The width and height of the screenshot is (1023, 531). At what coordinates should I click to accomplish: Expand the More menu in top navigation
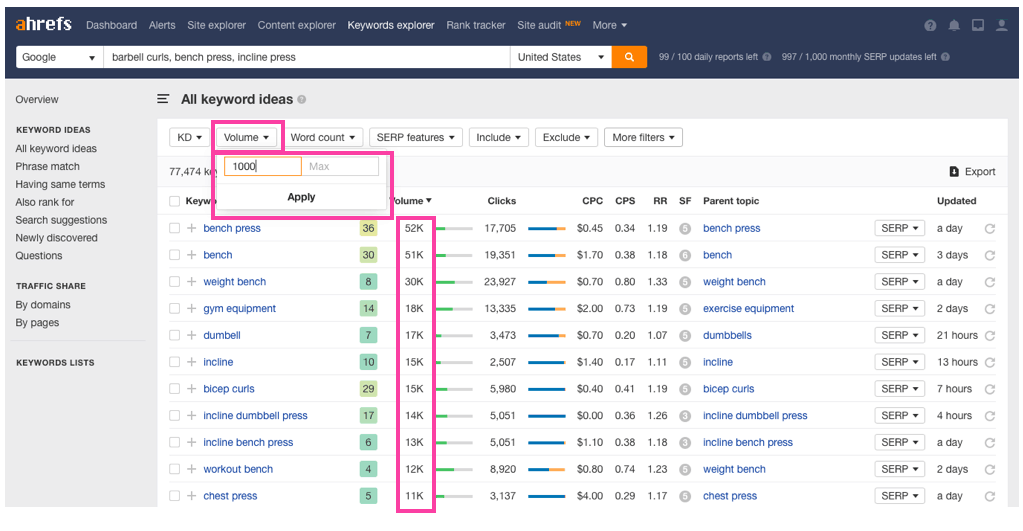coord(609,25)
